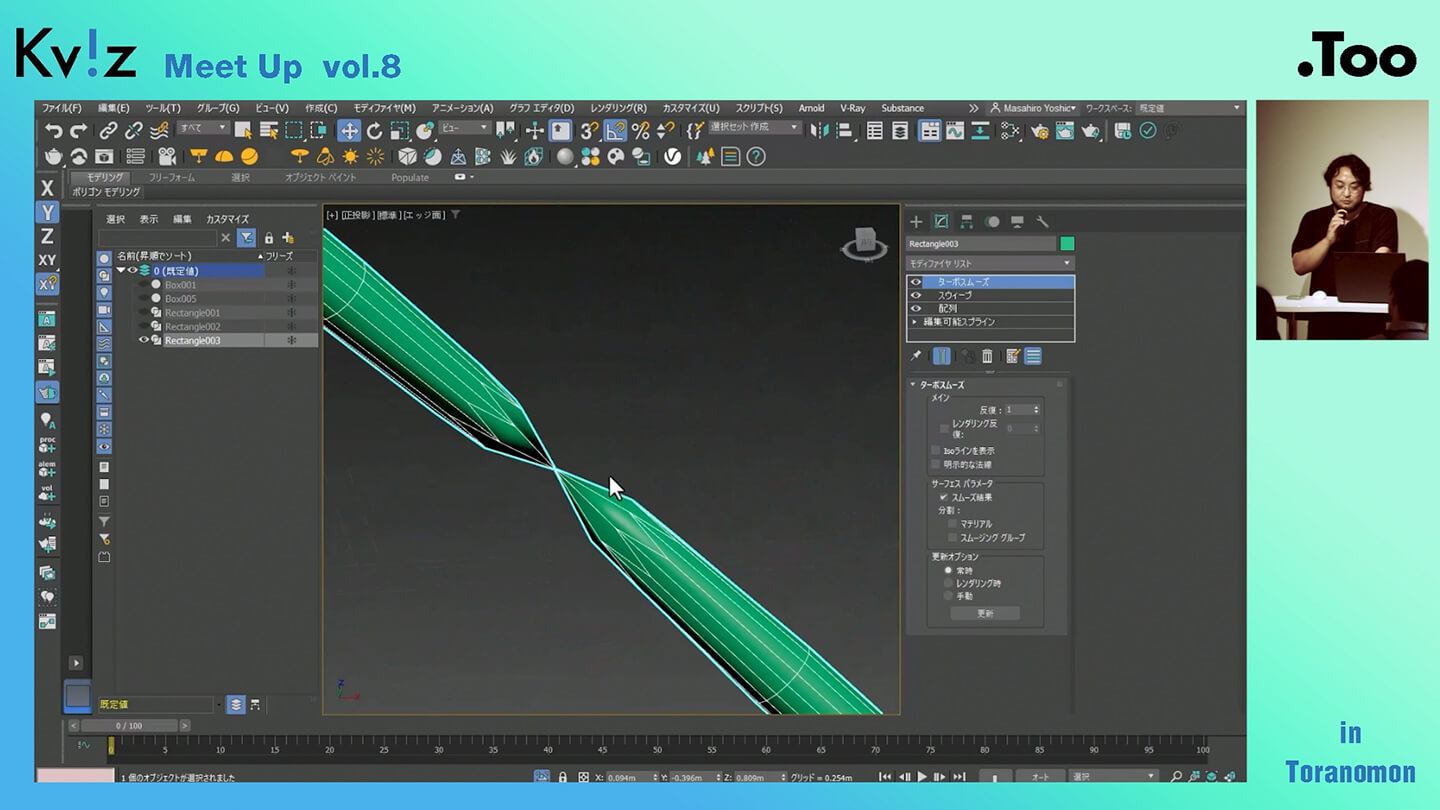Open the Mirror tool
Viewport: 1440px width, 810px height.
(820, 131)
